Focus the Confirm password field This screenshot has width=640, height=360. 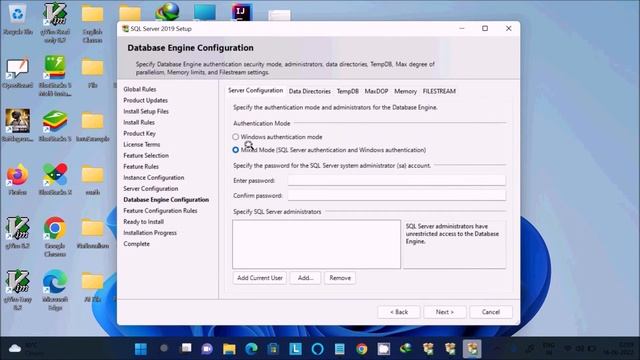[397, 196]
